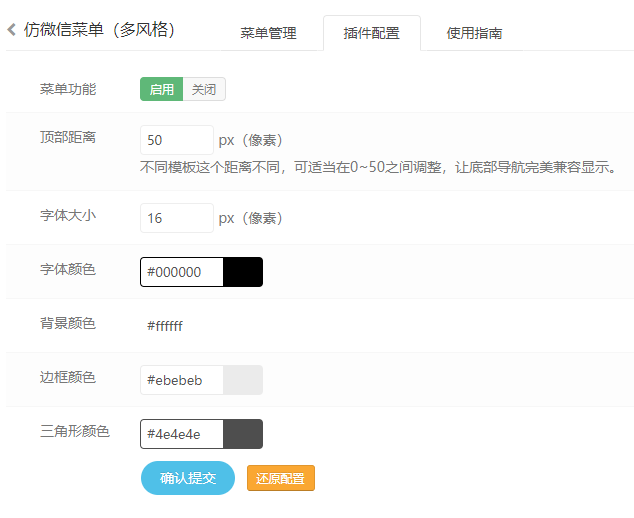The width and height of the screenshot is (634, 518).
Task: Enable menu function with 启用 toggle
Action: [161, 89]
